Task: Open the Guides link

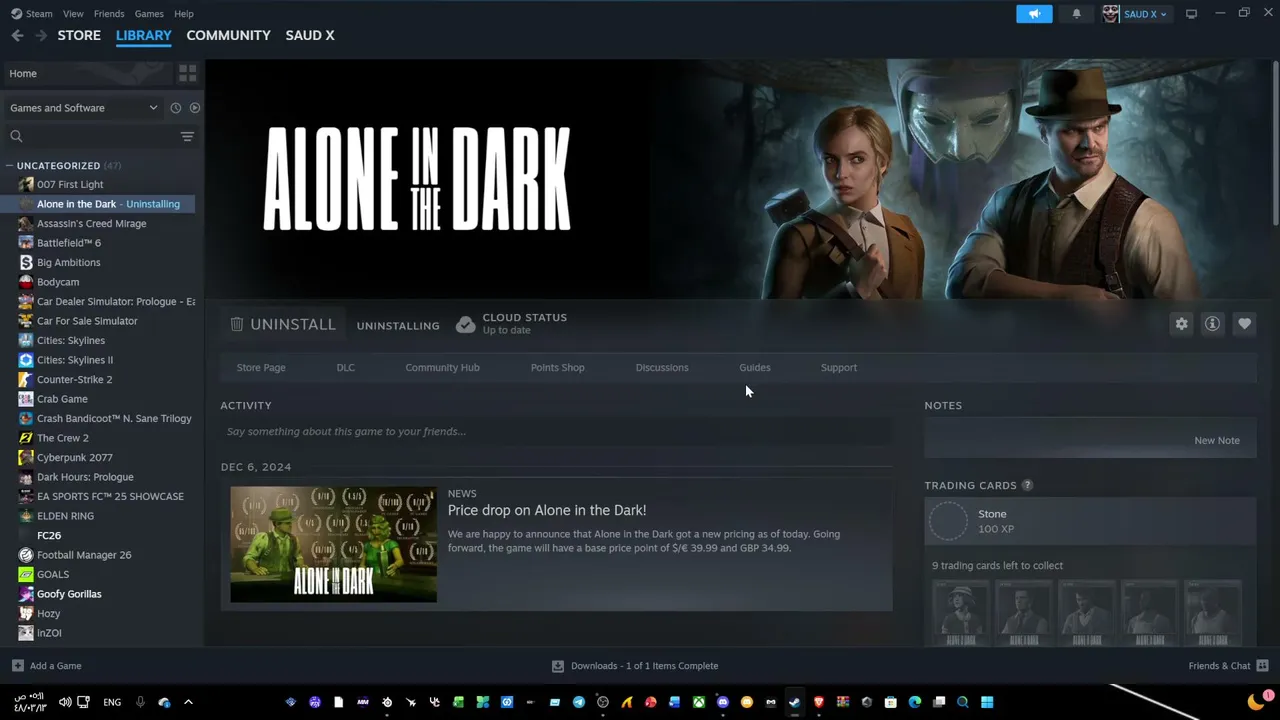Action: [755, 368]
